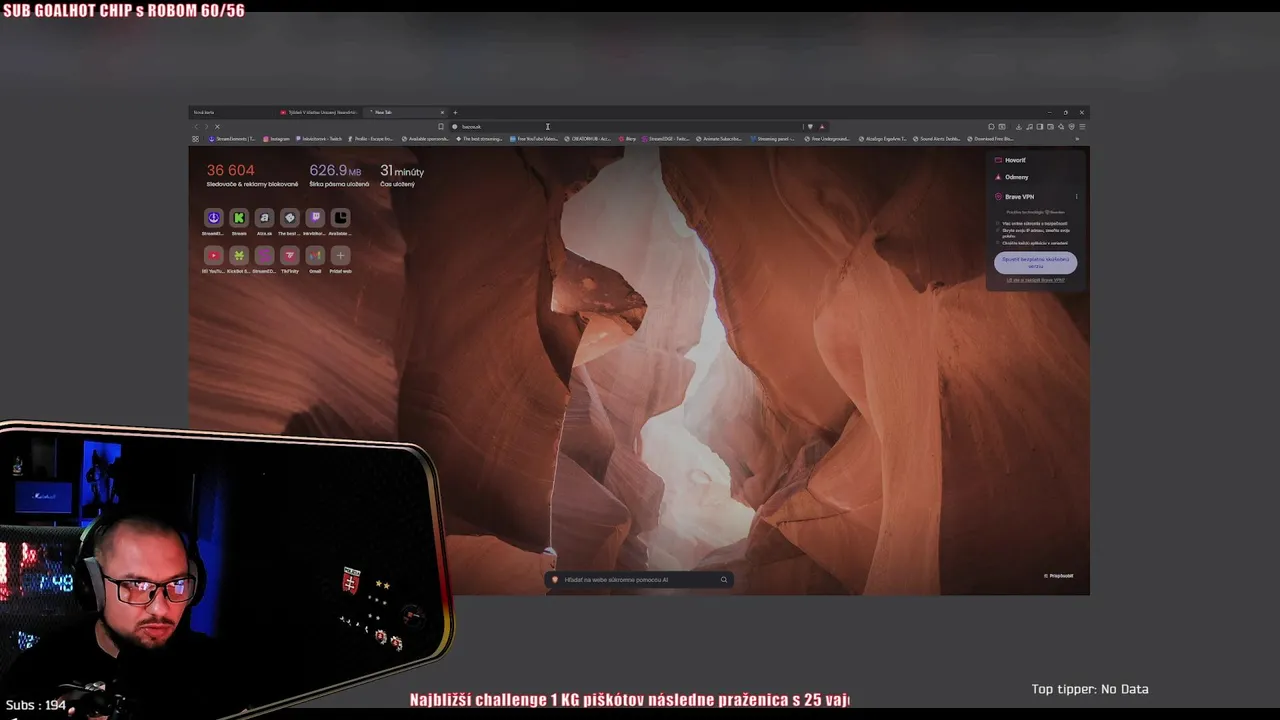The width and height of the screenshot is (1280, 720).
Task: Open the 'Animate Subscribe...' bookmark
Action: click(719, 139)
